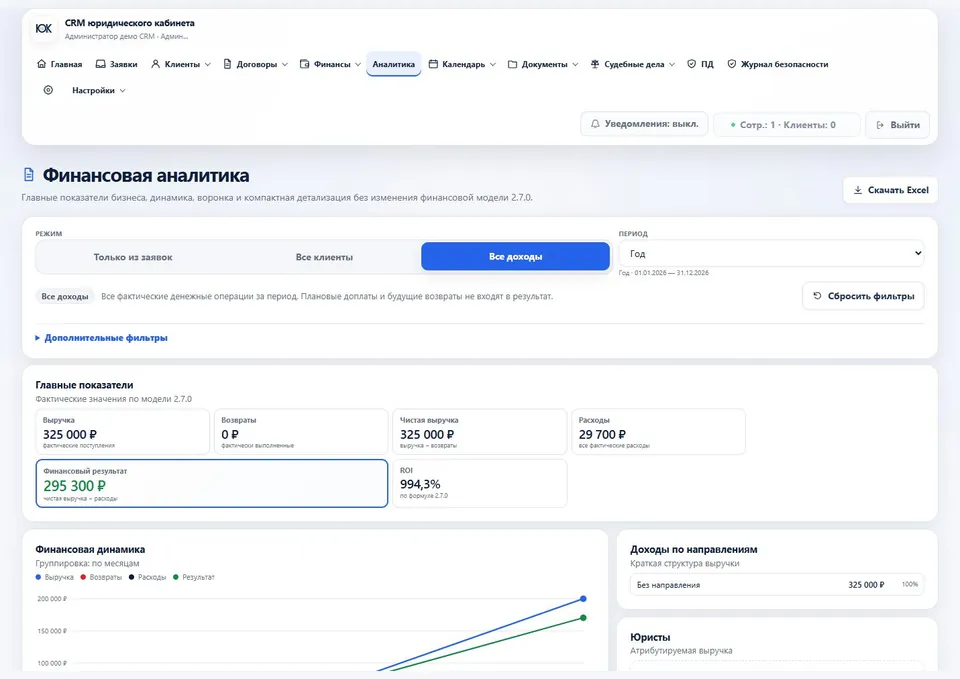
Task: Click the Чистая выручка card
Action: (479, 432)
